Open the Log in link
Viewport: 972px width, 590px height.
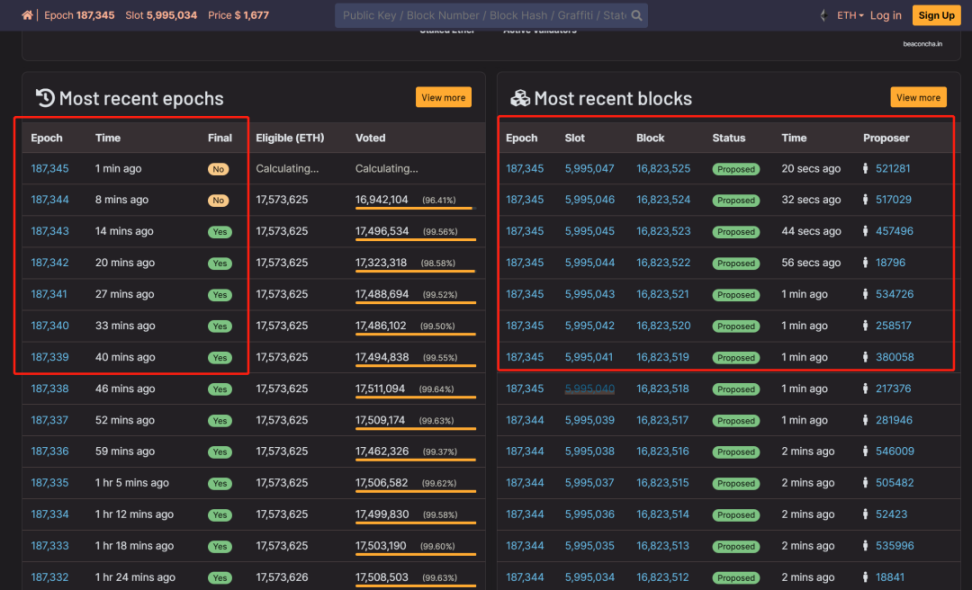[x=885, y=15]
